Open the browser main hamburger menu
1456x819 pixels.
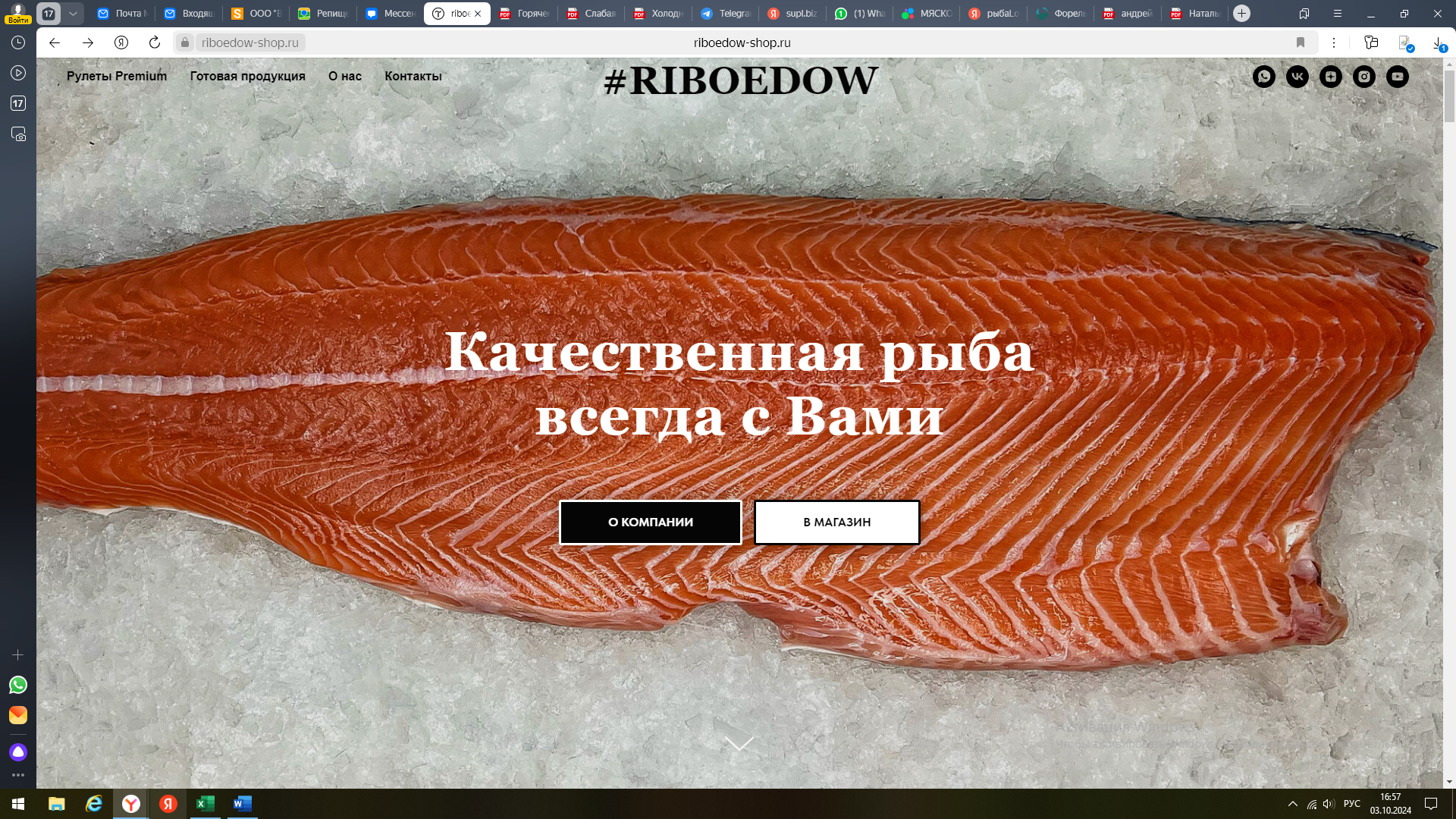[x=1338, y=14]
